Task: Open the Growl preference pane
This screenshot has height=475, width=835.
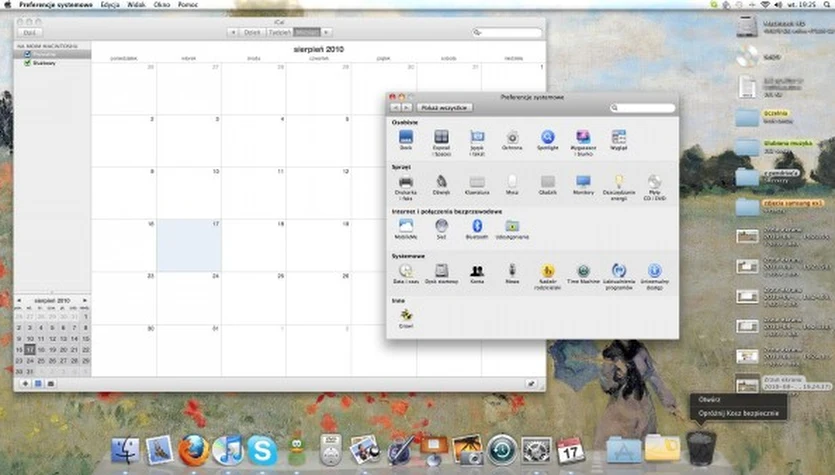Action: tap(406, 314)
